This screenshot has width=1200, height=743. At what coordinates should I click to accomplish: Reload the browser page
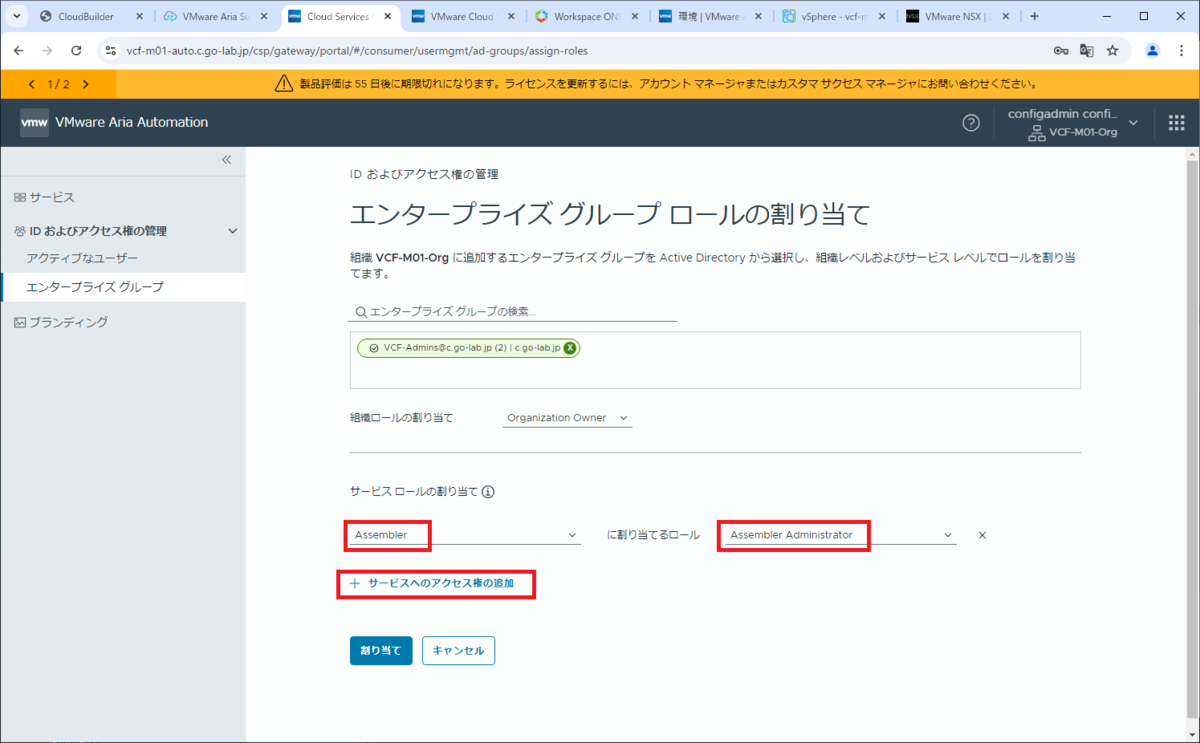coord(76,50)
